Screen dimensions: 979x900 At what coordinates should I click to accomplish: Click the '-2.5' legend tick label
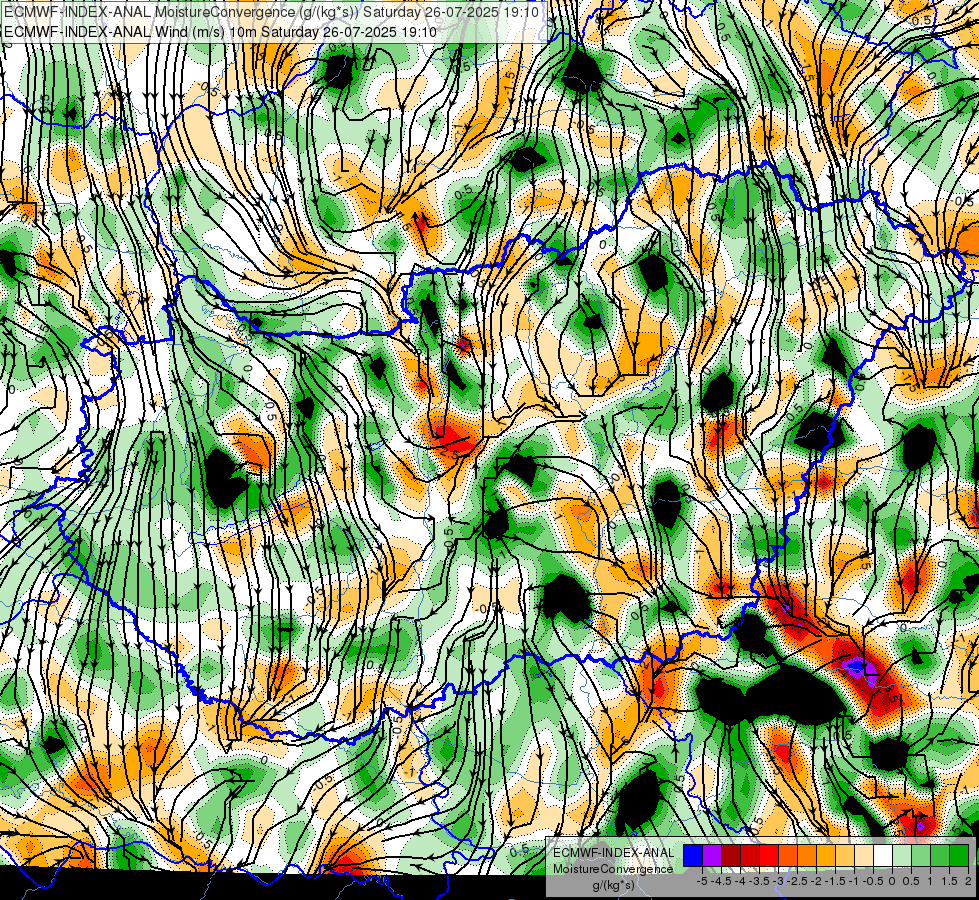tap(797, 881)
